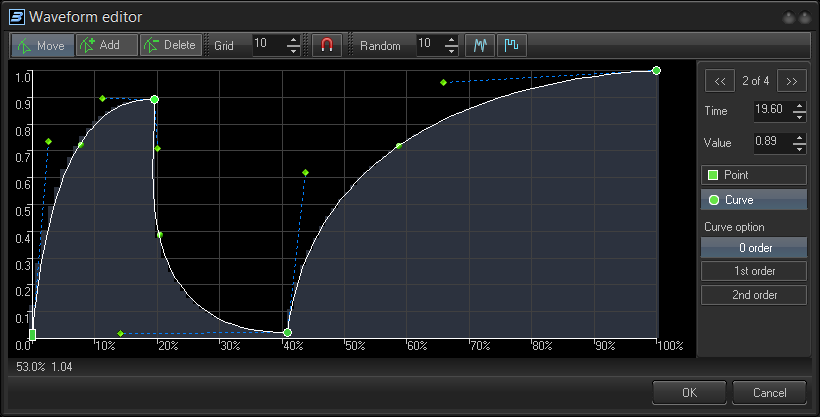Go to previous point with << button

[x=719, y=81]
